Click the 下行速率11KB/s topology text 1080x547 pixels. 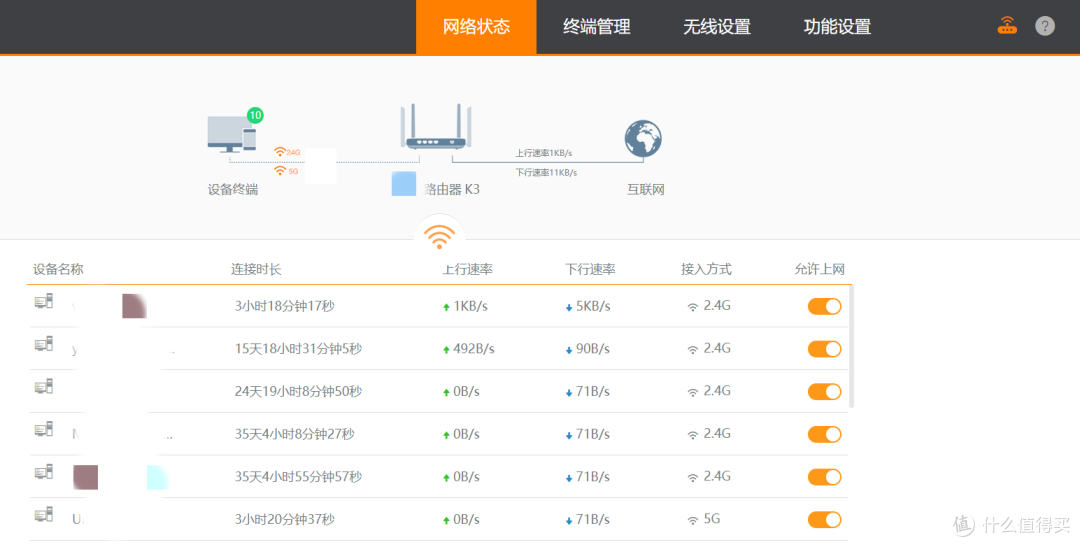coord(546,172)
